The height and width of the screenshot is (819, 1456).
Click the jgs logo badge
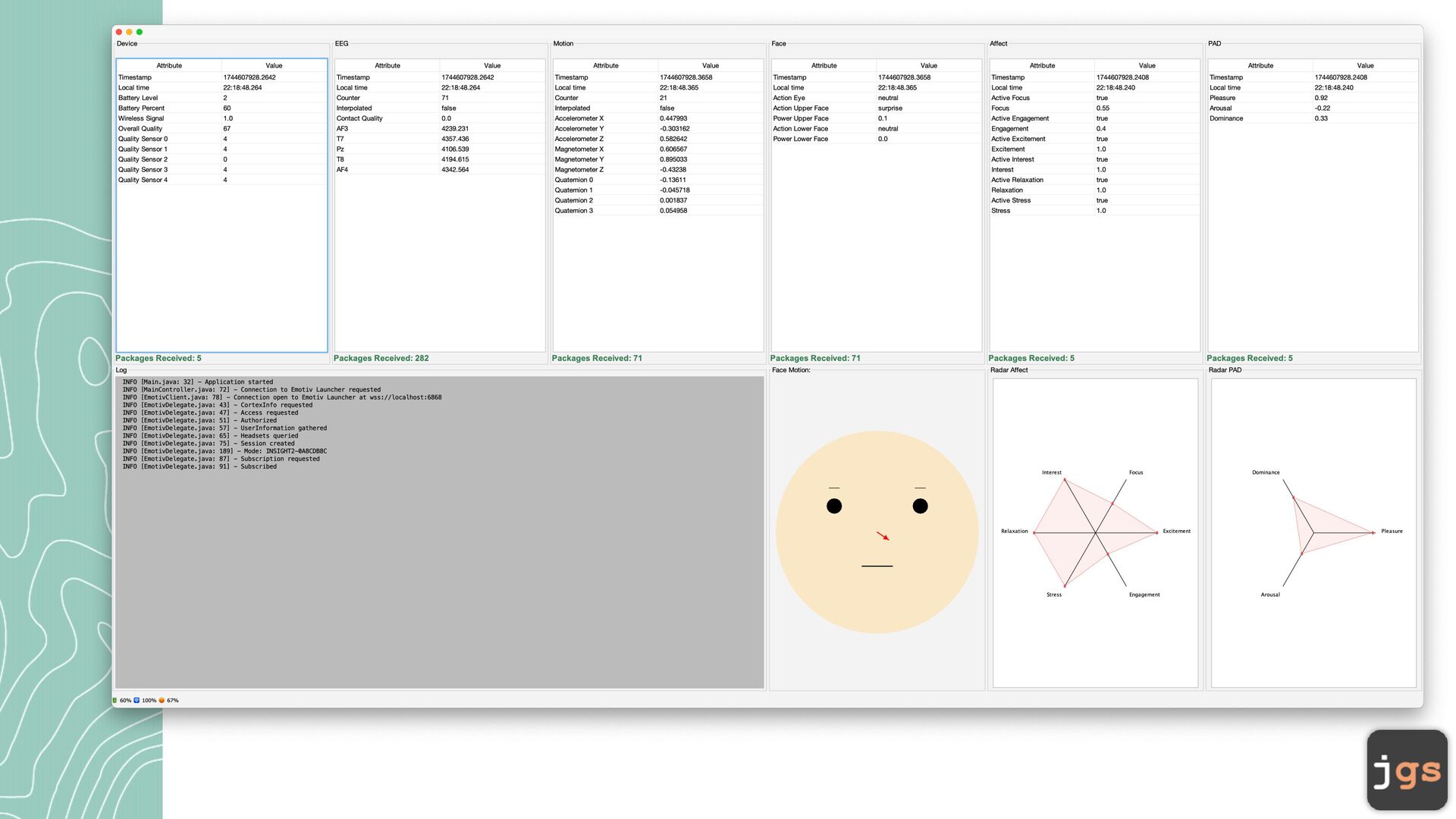[x=1407, y=770]
